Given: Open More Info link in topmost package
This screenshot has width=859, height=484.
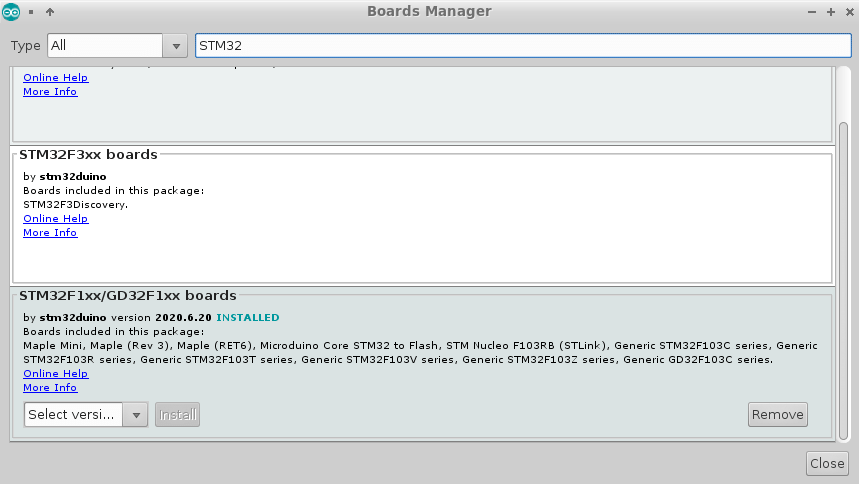Looking at the screenshot, I should pos(50,92).
